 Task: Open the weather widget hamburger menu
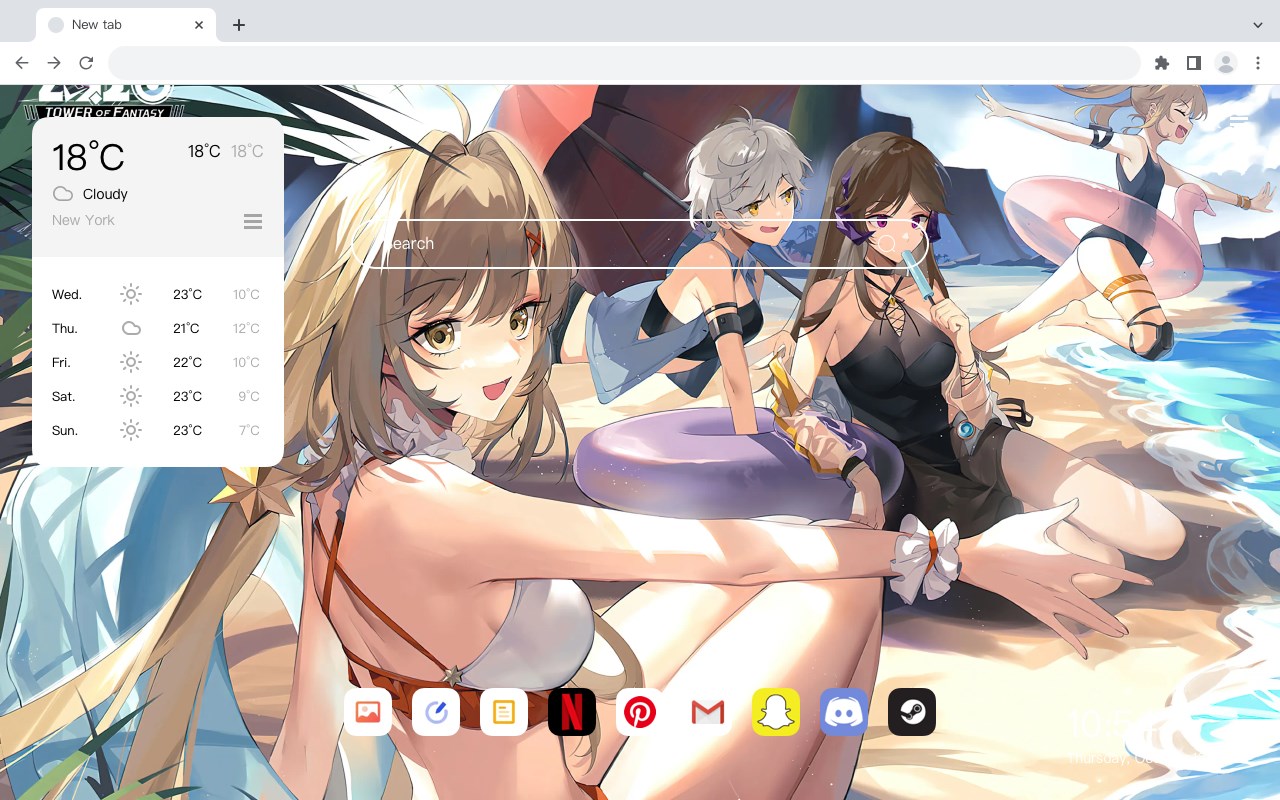click(253, 221)
